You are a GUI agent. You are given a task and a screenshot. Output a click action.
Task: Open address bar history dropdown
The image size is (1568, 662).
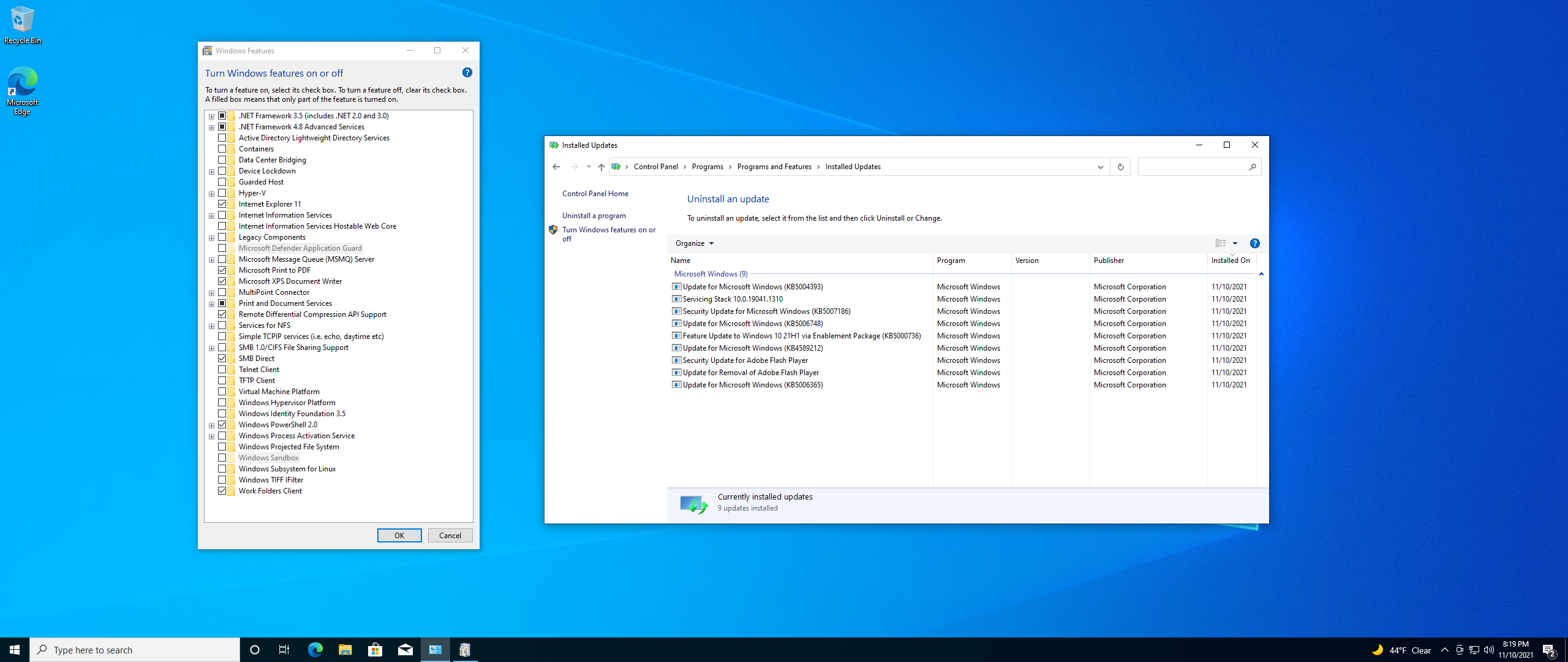1100,167
